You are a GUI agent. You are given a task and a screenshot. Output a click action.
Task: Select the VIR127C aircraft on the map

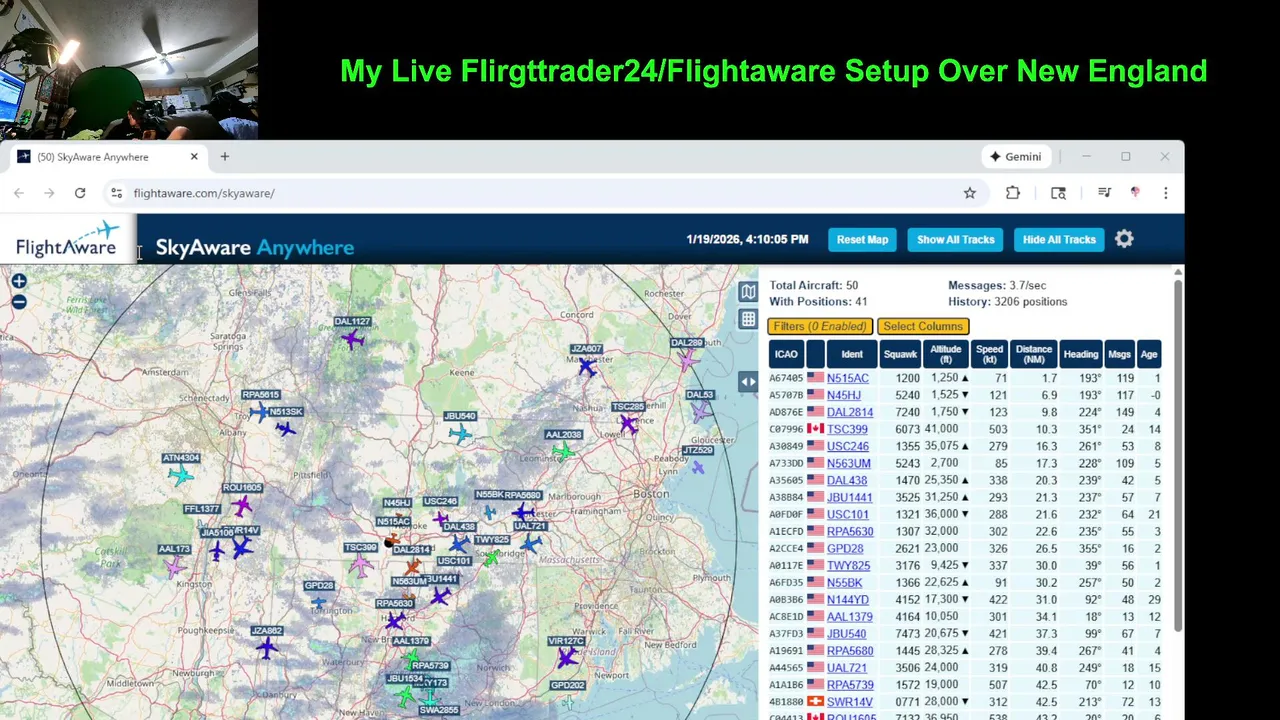tap(567, 657)
